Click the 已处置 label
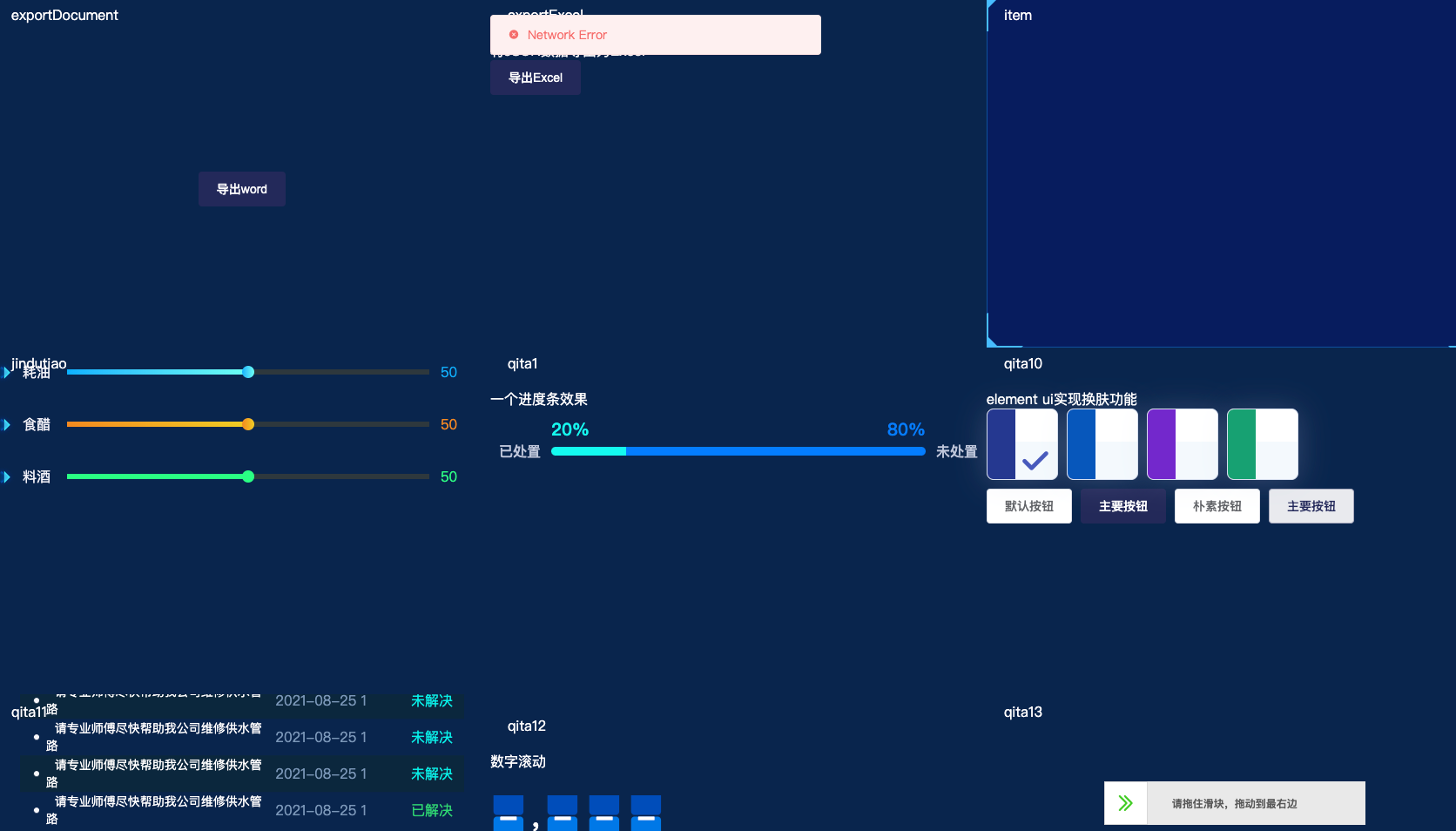This screenshot has width=1456, height=831. [520, 451]
